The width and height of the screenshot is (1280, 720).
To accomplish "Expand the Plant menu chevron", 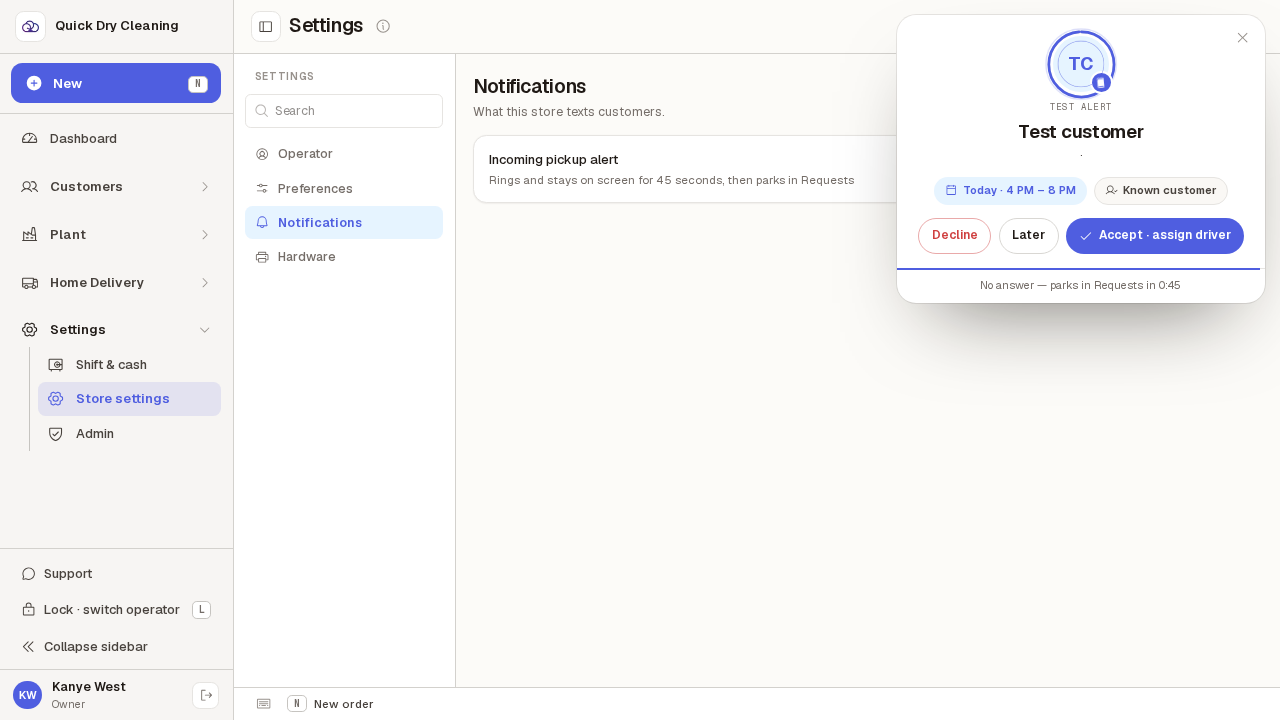I will (205, 235).
